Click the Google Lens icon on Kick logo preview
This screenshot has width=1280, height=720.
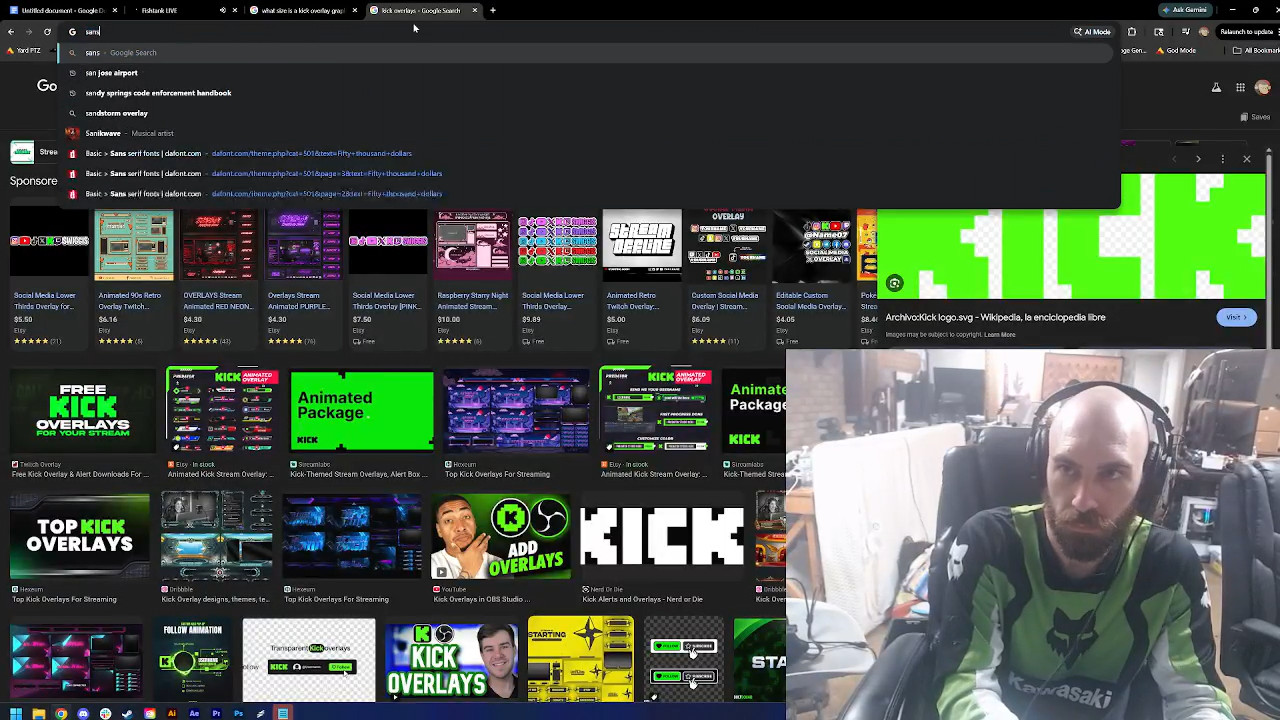coord(895,284)
